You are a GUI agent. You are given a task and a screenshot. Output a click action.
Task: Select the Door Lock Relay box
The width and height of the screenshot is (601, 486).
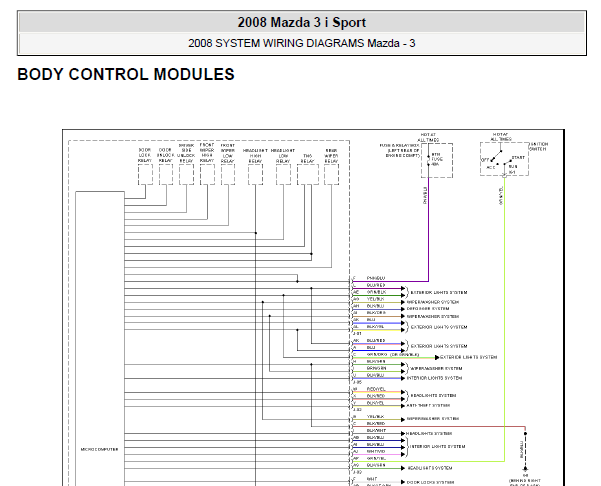point(145,174)
